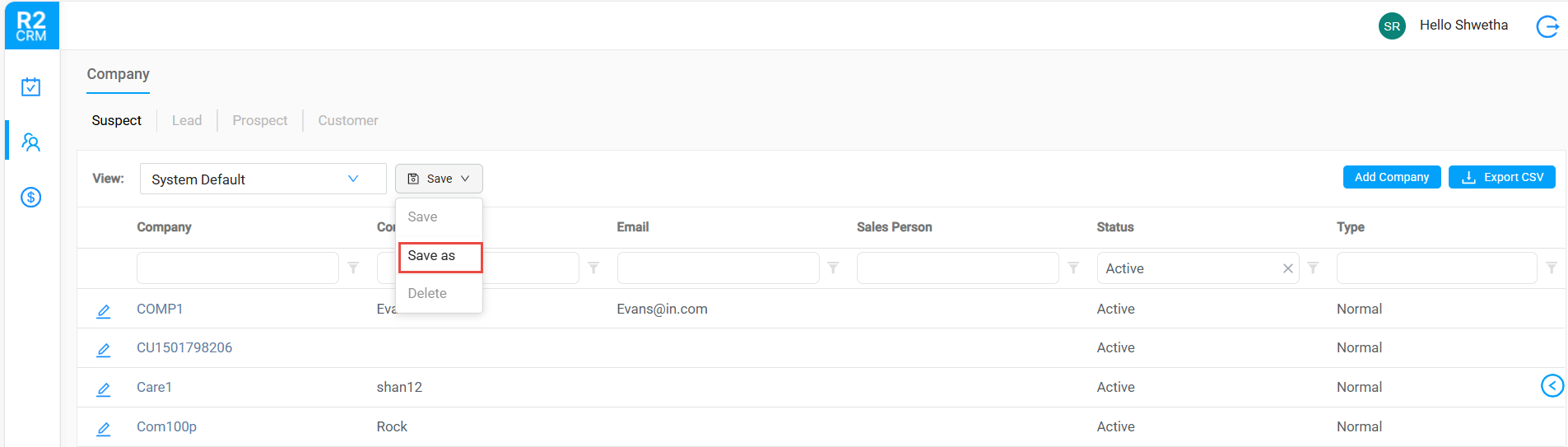Click the Email column filter icon

point(833,268)
